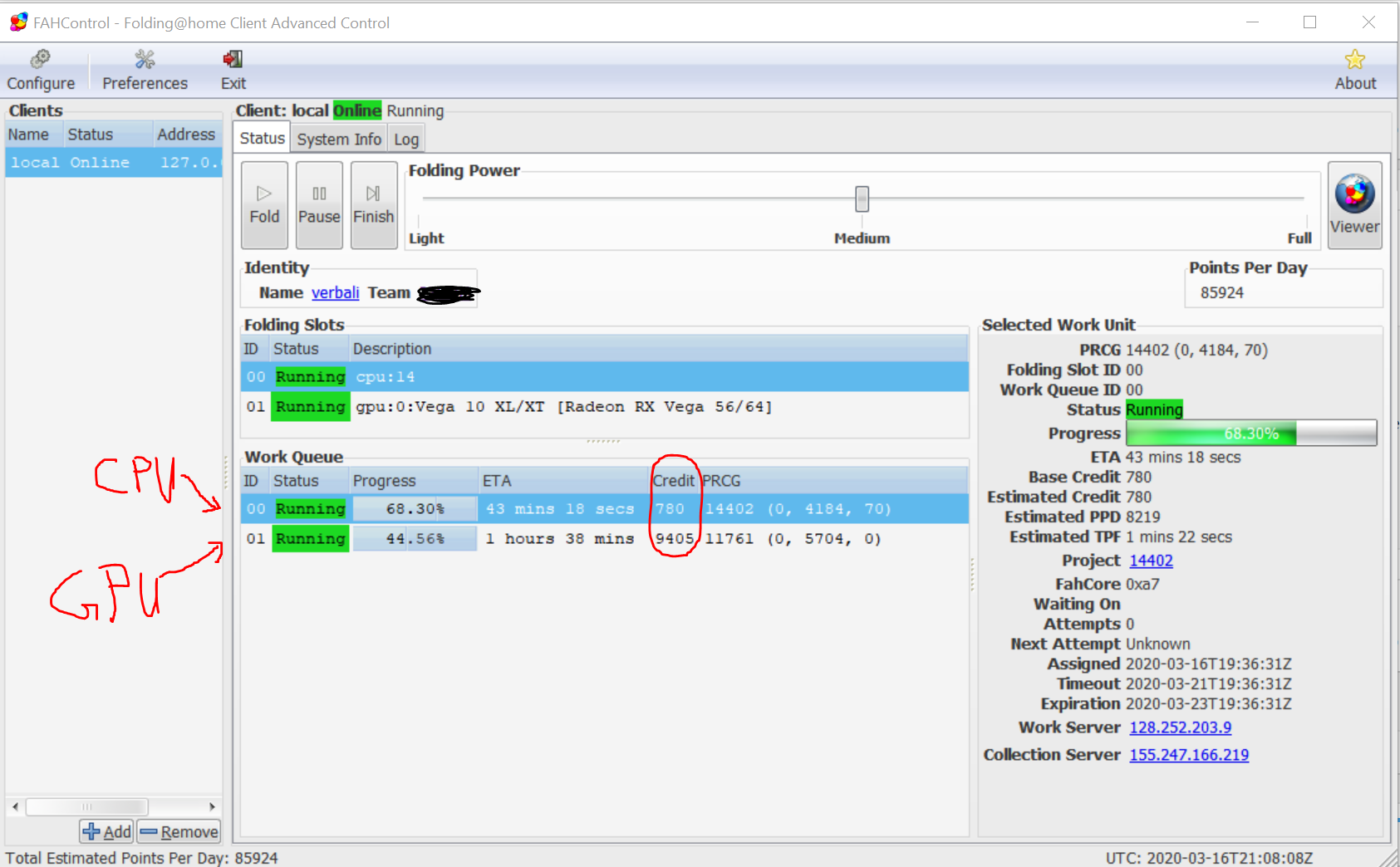
Task: Click the Total Estimated Points Per Day status text
Action: [141, 857]
